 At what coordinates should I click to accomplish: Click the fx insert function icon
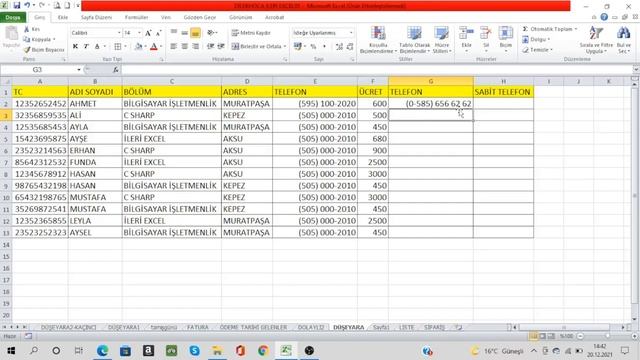tap(116, 70)
